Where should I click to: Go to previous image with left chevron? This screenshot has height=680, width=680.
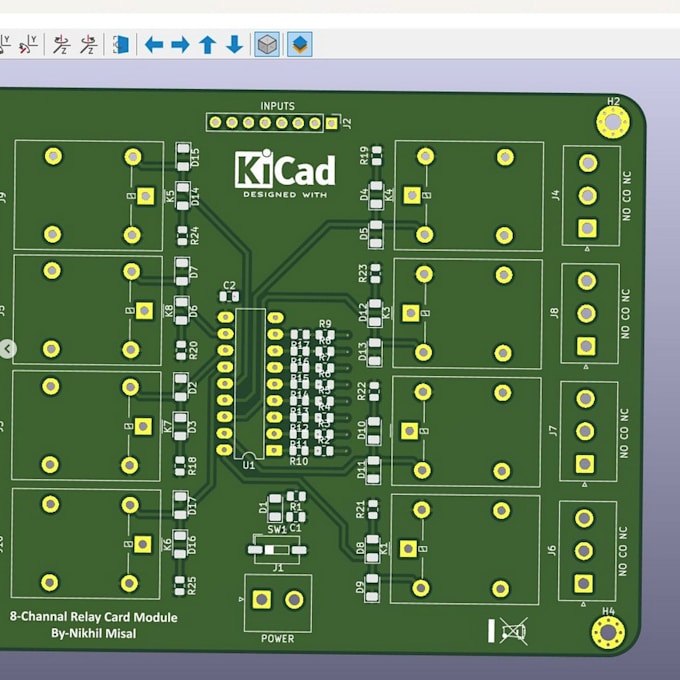pos(7,349)
